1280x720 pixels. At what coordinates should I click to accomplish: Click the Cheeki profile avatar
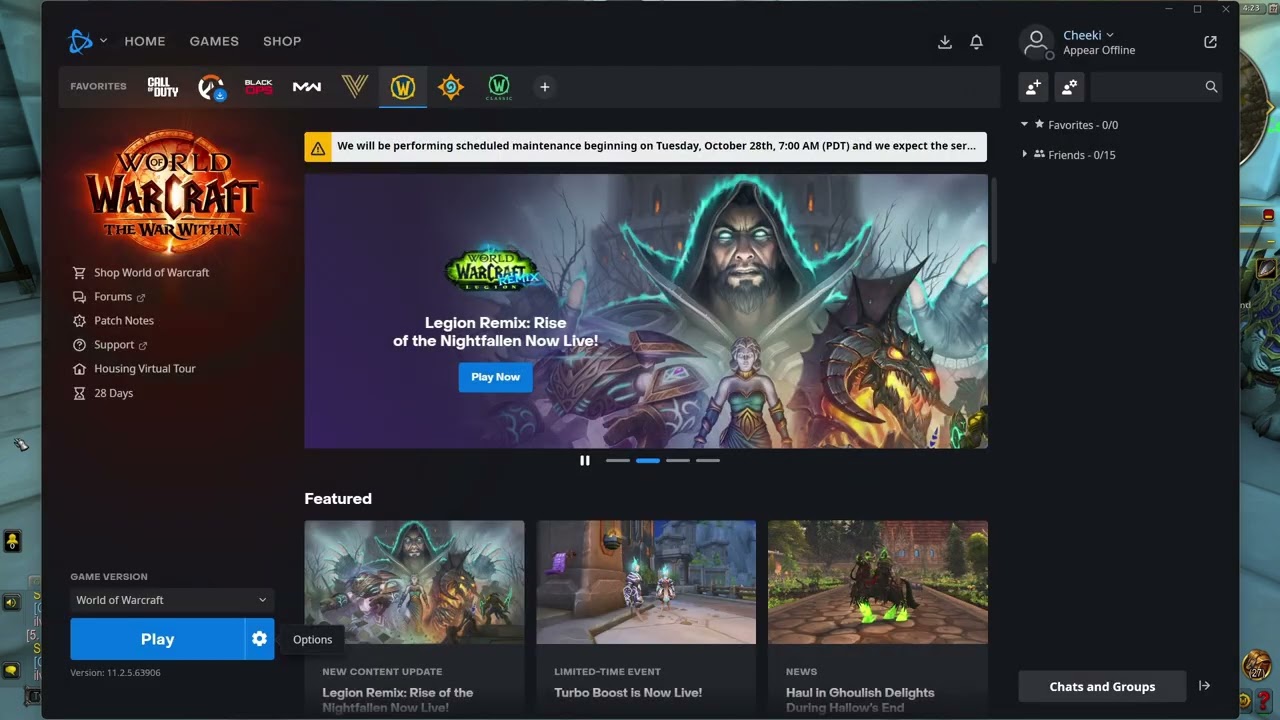point(1037,42)
